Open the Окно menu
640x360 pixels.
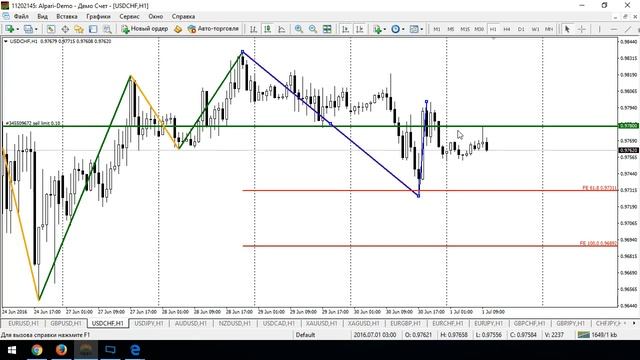(156, 17)
